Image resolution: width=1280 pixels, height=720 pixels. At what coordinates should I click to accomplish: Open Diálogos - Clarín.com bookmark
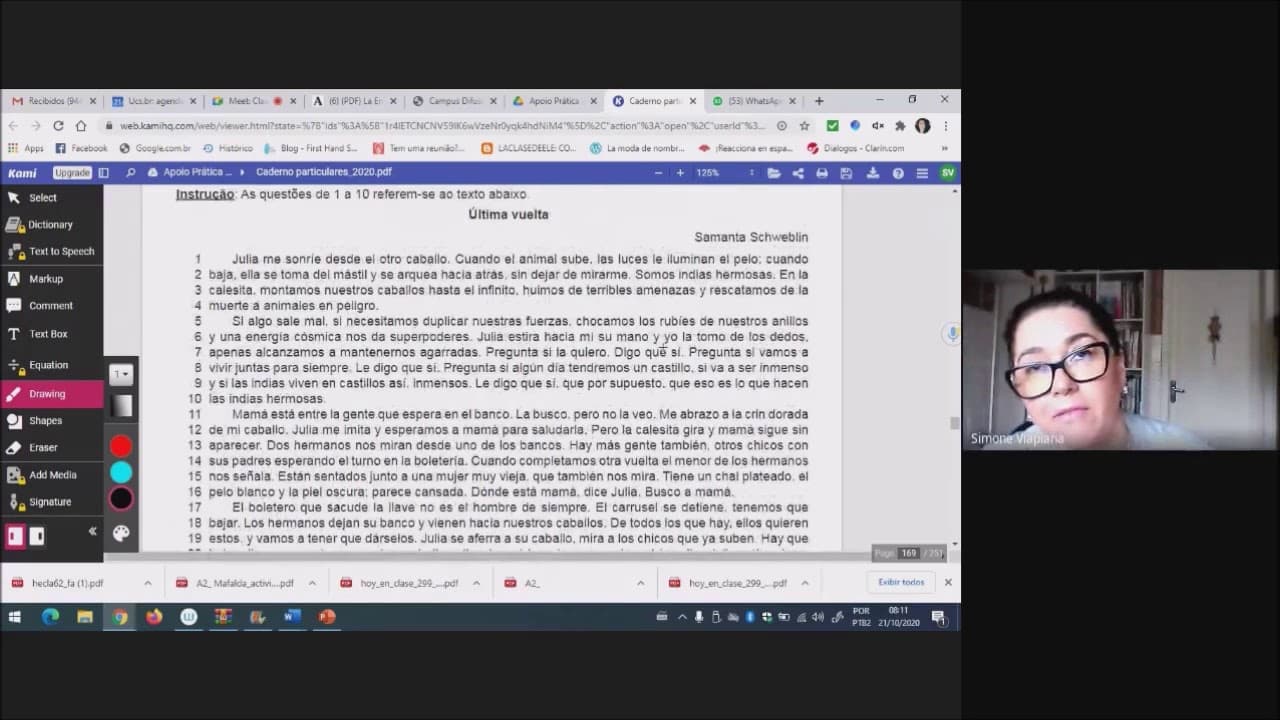point(856,148)
